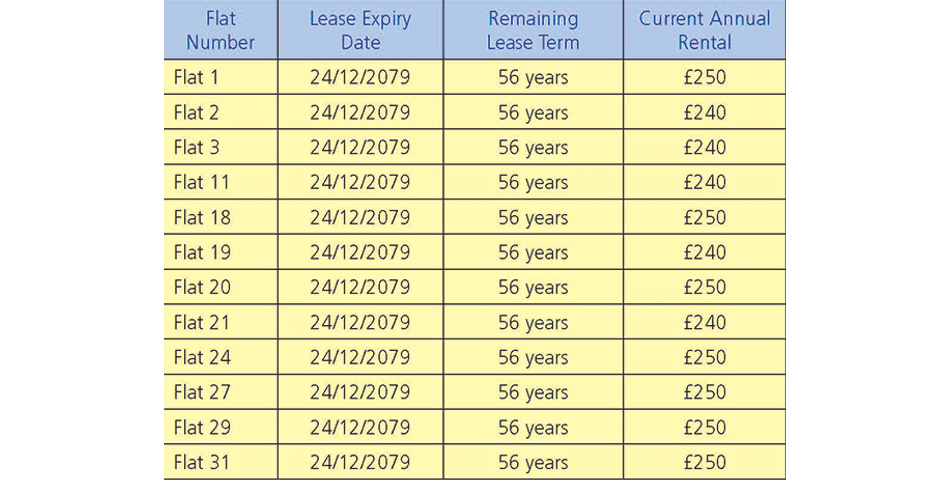Select the Flat 2 row label

click(221, 112)
